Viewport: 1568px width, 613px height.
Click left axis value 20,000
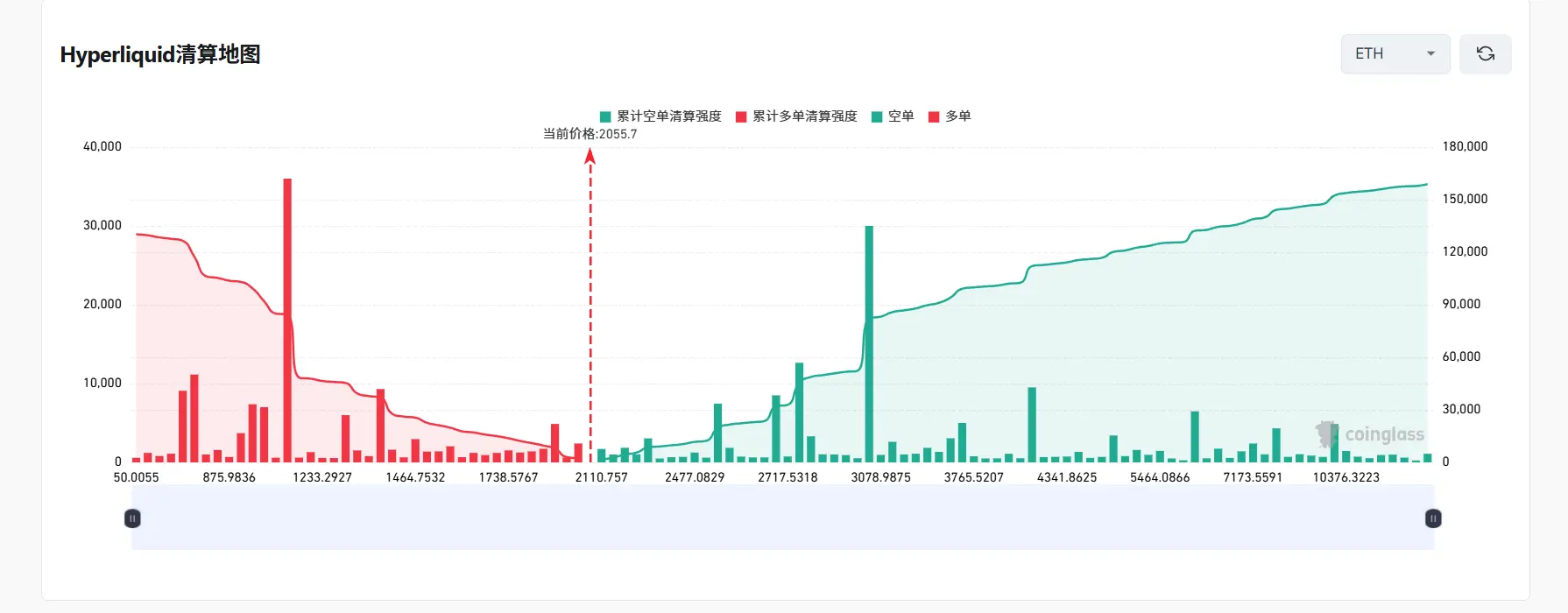click(x=102, y=304)
